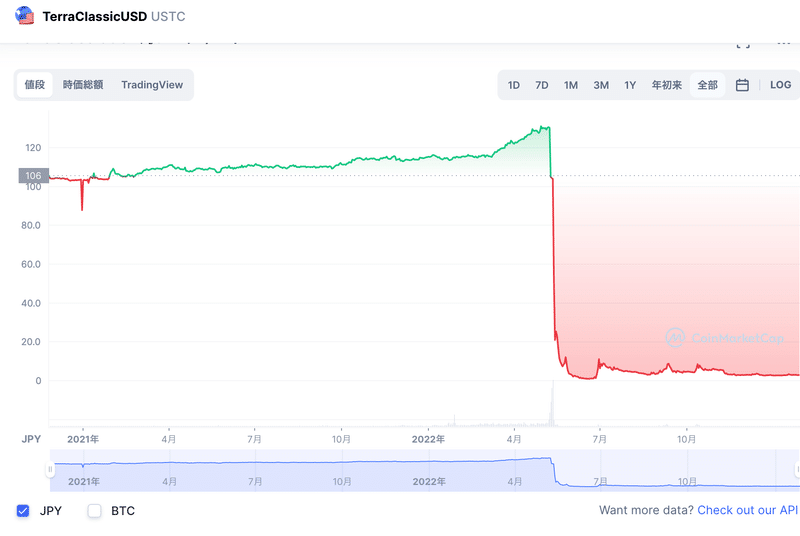This screenshot has height=536, width=800.
Task: Open the Check out our API link
Action: tap(747, 511)
